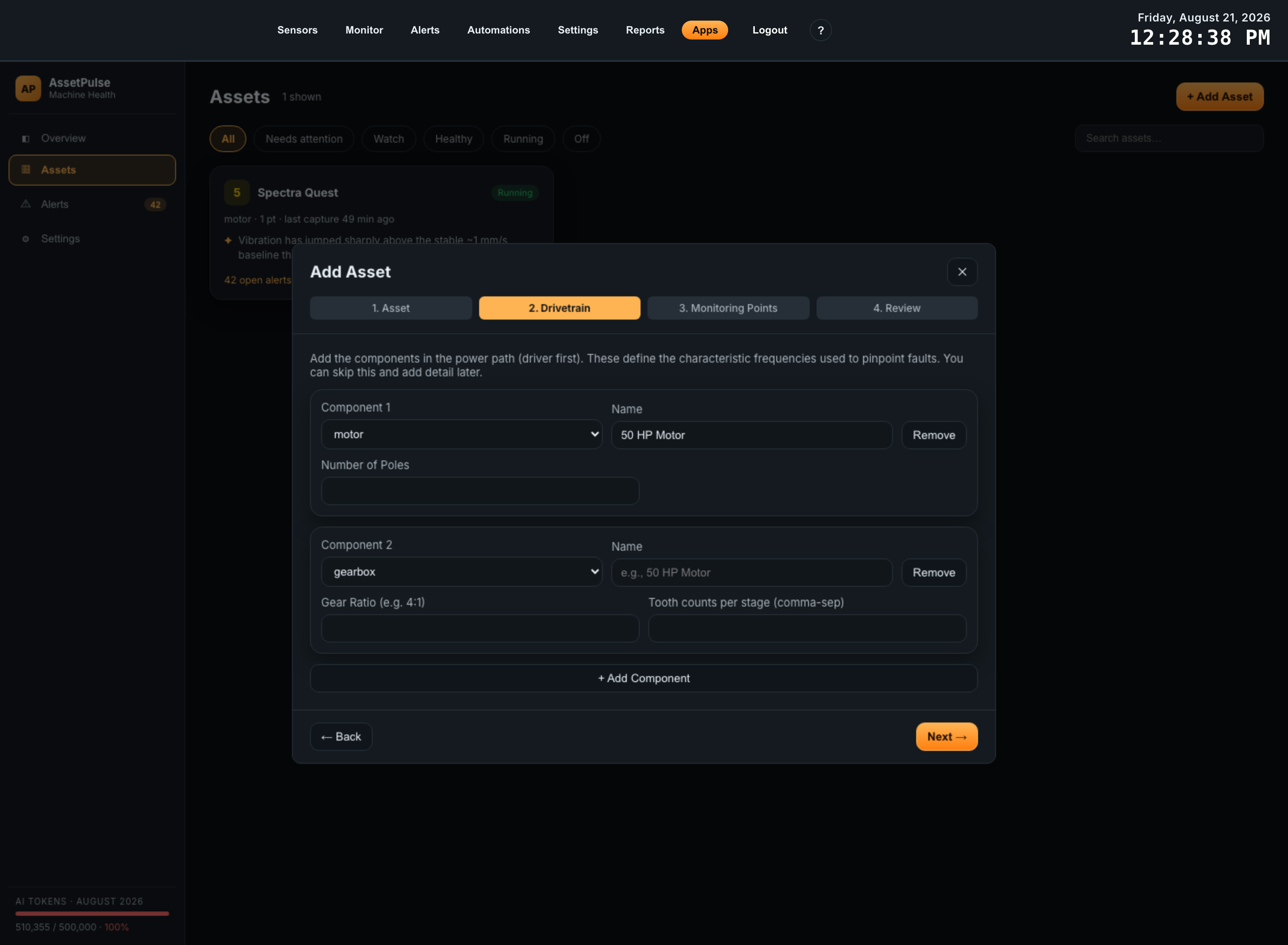Open the Component 1 type dropdown

pyautogui.click(x=462, y=435)
